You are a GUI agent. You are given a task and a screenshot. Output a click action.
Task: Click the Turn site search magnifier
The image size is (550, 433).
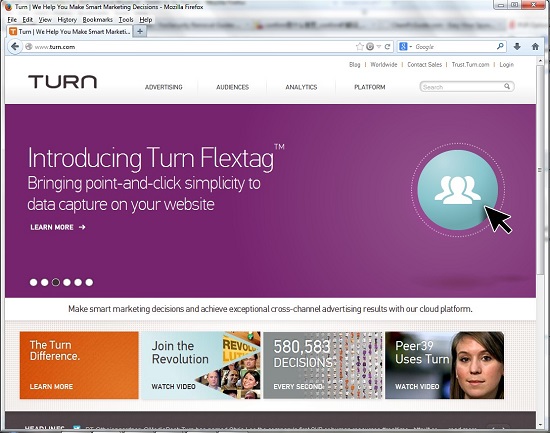click(x=507, y=86)
